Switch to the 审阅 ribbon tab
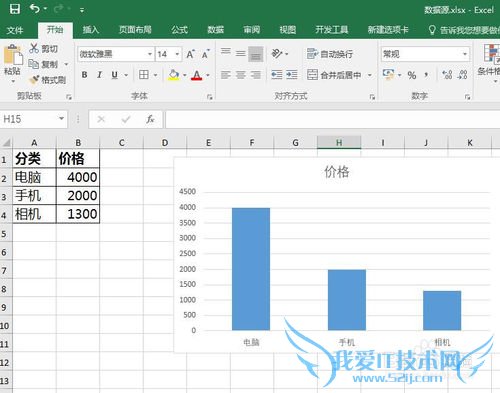The width and height of the screenshot is (500, 393). point(251,30)
